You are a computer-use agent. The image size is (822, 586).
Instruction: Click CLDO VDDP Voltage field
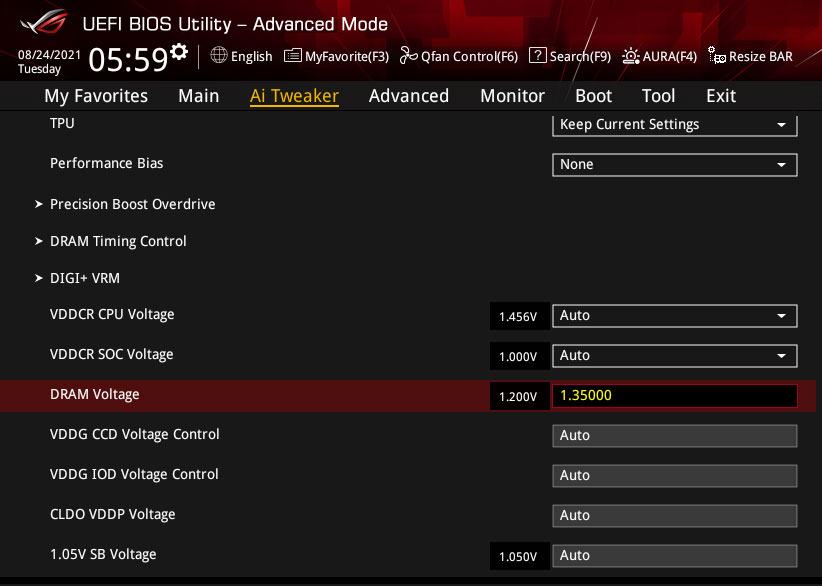click(x=675, y=516)
